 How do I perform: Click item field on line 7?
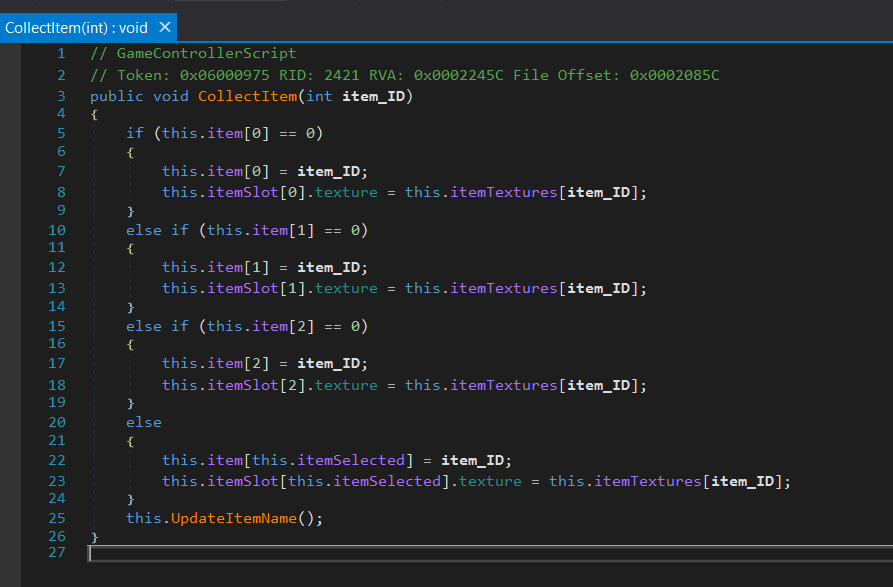pyautogui.click(x=225, y=171)
